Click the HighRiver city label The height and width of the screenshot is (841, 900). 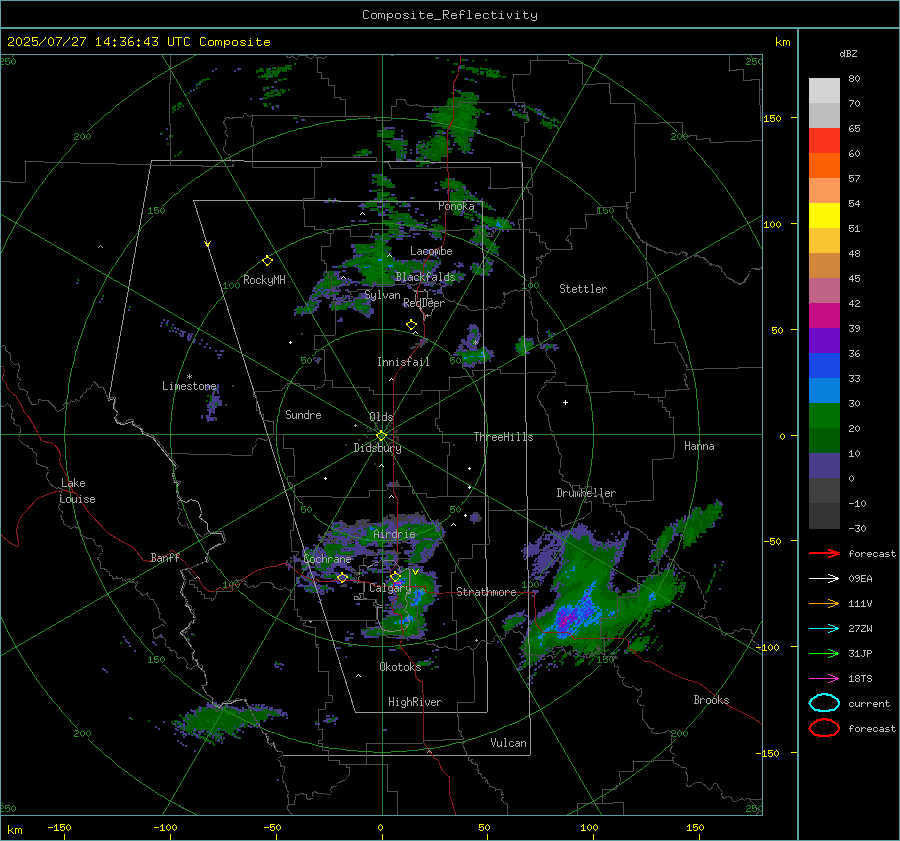(415, 702)
